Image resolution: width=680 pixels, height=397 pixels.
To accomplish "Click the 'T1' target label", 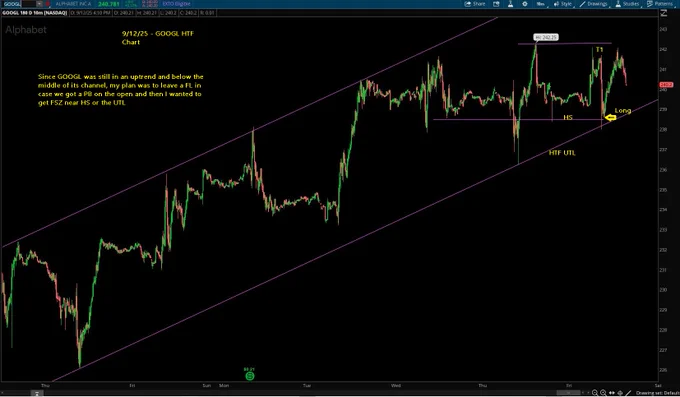I will (599, 49).
